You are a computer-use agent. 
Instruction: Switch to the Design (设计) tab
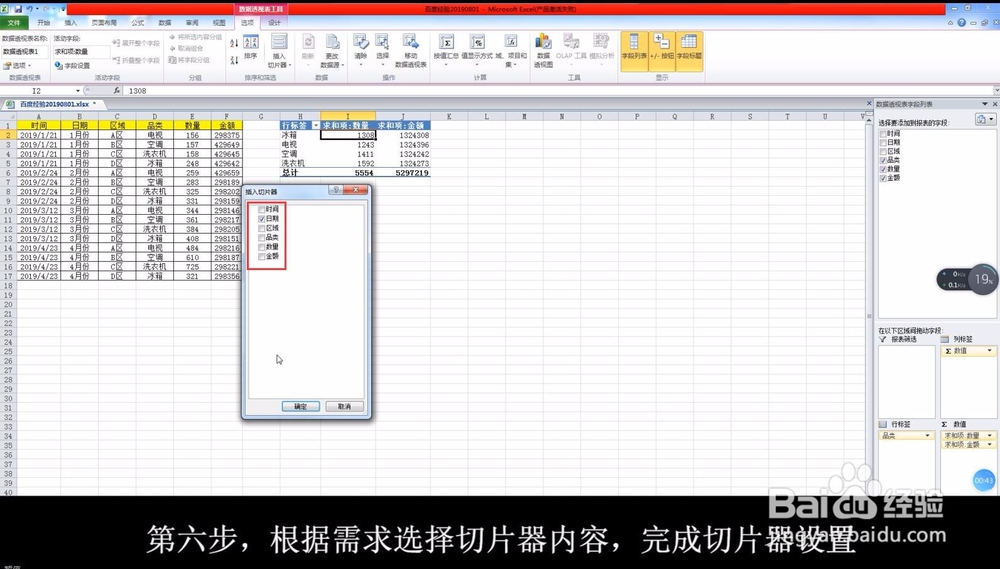274,22
